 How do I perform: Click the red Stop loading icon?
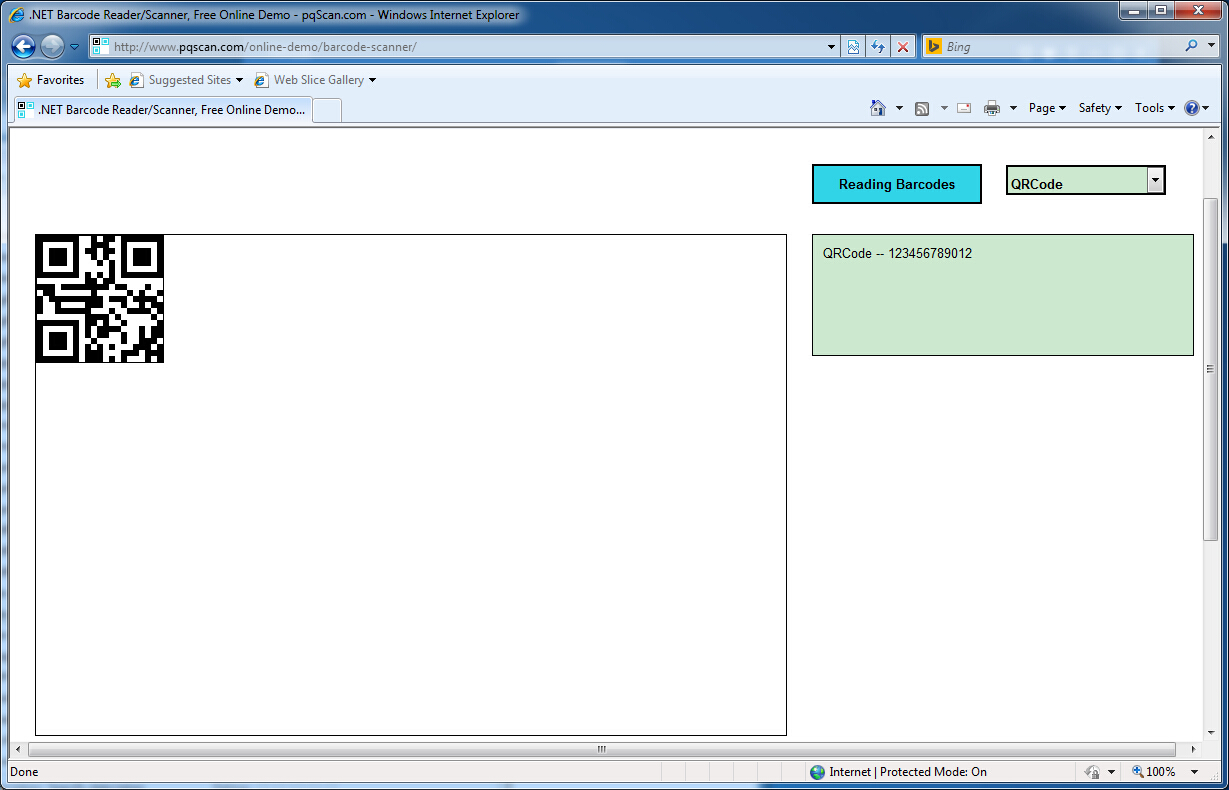pos(903,47)
